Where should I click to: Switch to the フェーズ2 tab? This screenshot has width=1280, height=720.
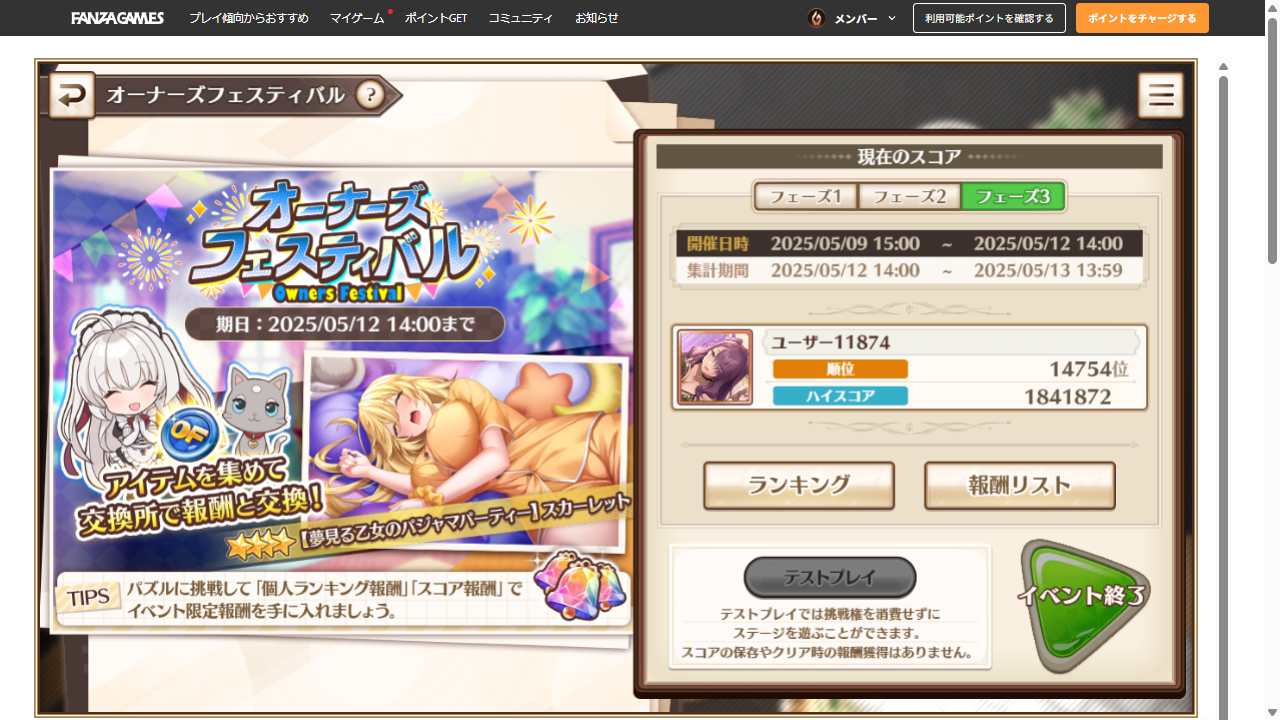click(910, 196)
